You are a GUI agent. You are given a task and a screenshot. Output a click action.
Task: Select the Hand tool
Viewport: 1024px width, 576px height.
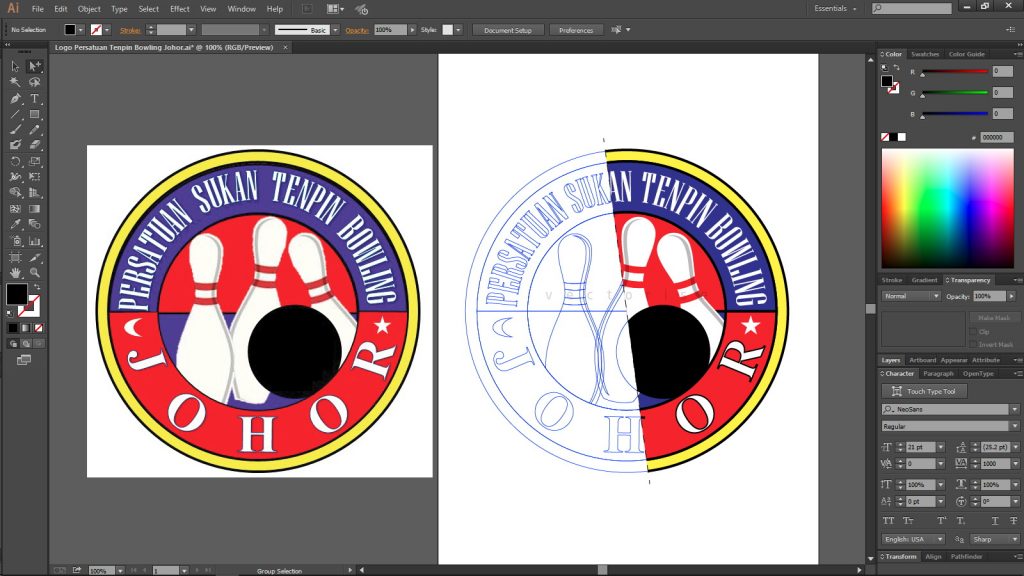(15, 273)
